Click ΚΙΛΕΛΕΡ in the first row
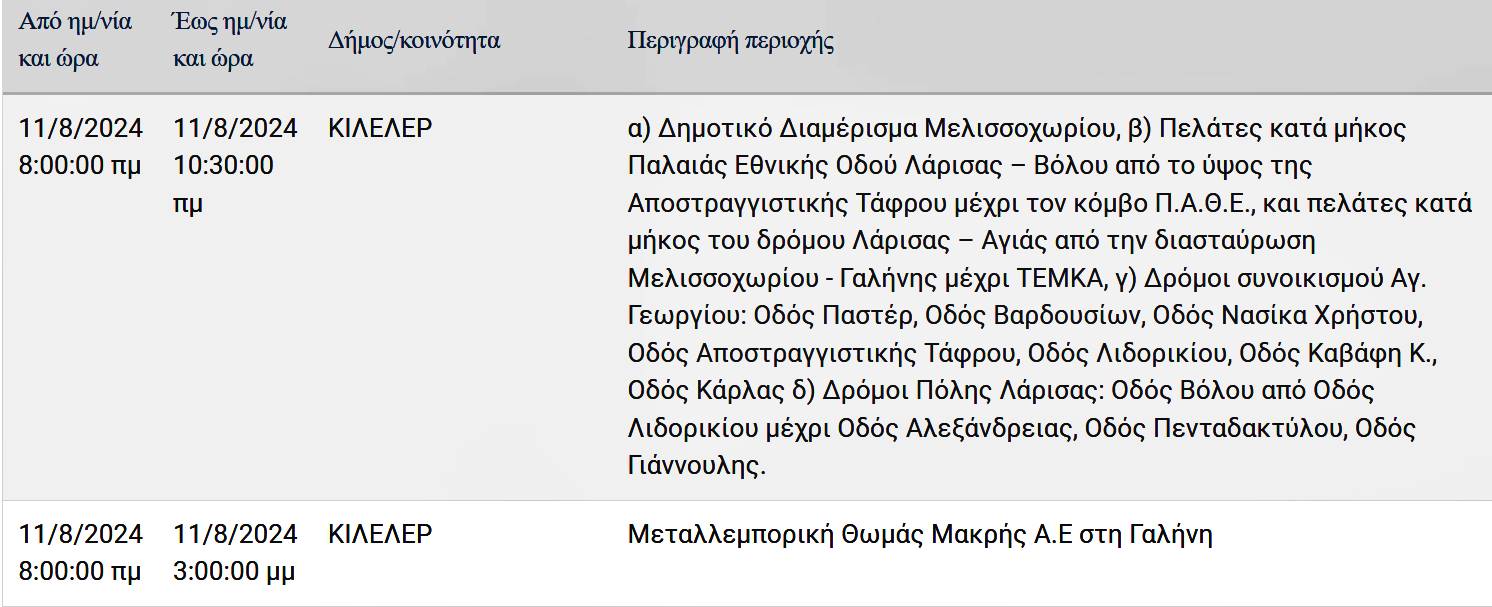The image size is (1492, 607). pos(380,129)
